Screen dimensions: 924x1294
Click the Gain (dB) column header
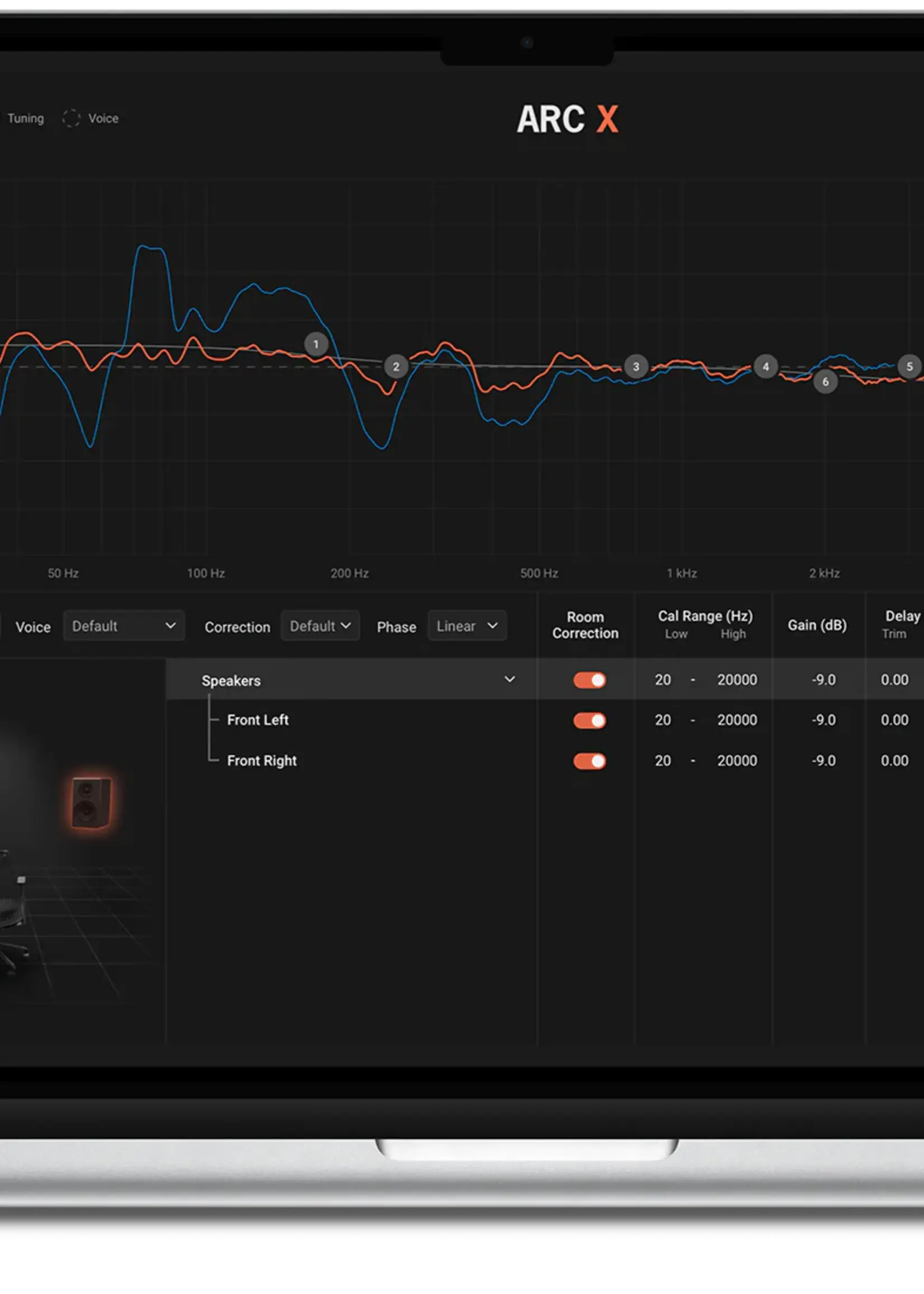coord(817,625)
